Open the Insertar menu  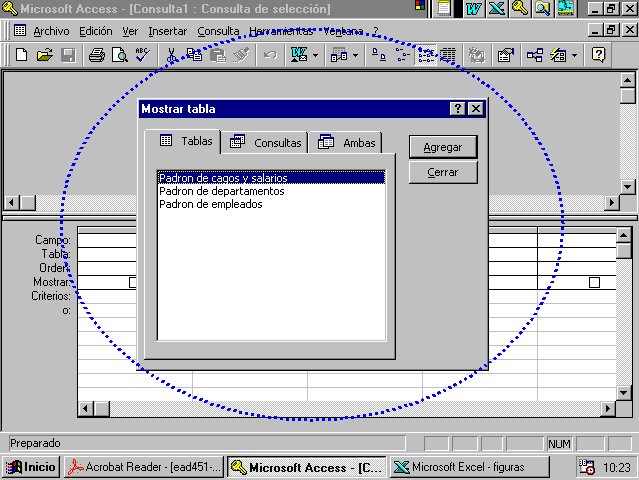coord(167,31)
